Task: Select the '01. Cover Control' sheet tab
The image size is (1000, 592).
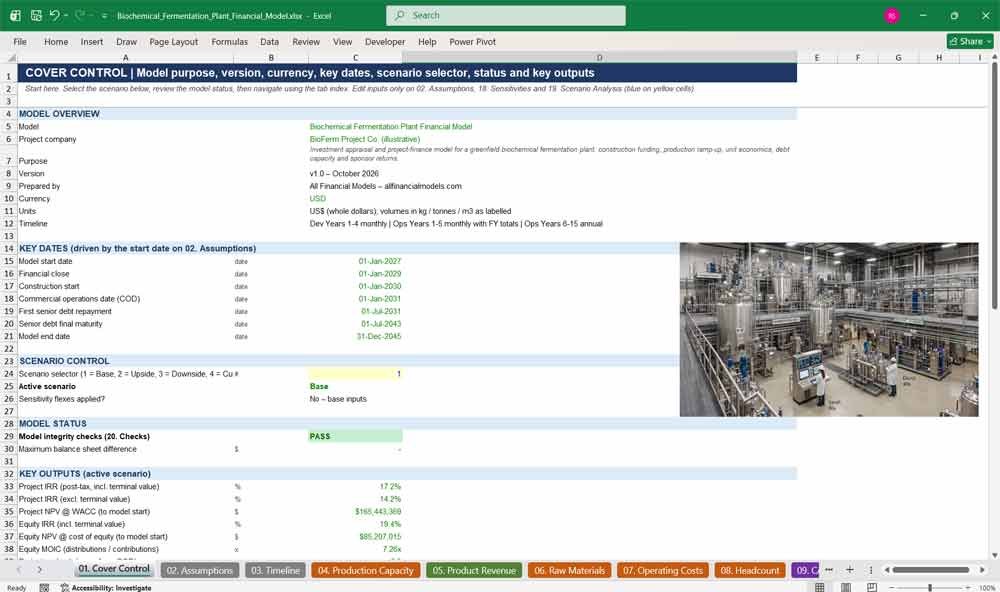Action: coord(114,568)
